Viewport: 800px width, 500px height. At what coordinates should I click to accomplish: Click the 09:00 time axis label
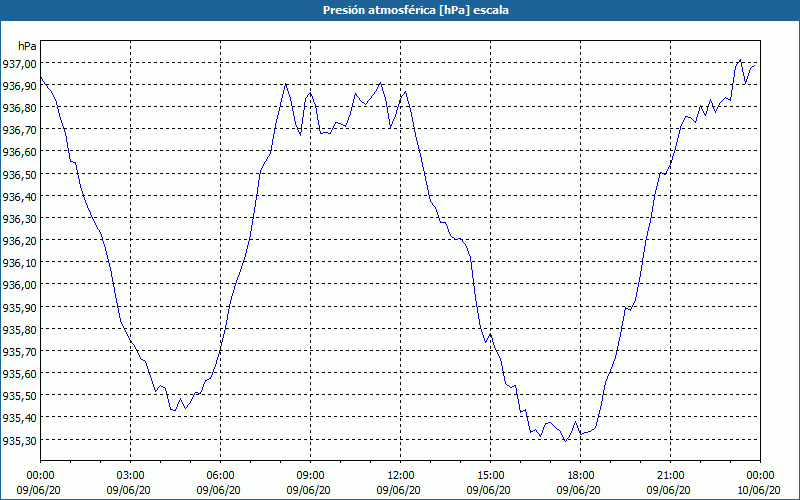tap(310, 476)
